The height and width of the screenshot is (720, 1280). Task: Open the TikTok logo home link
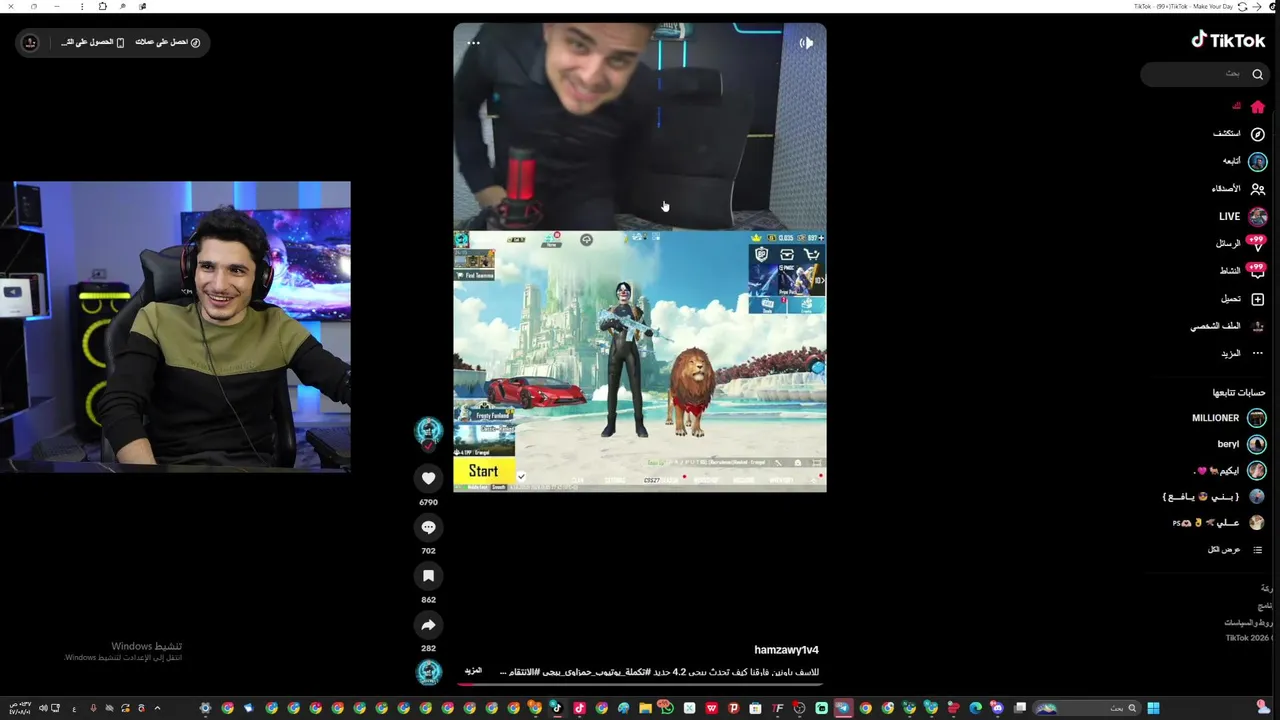pyautogui.click(x=1228, y=40)
